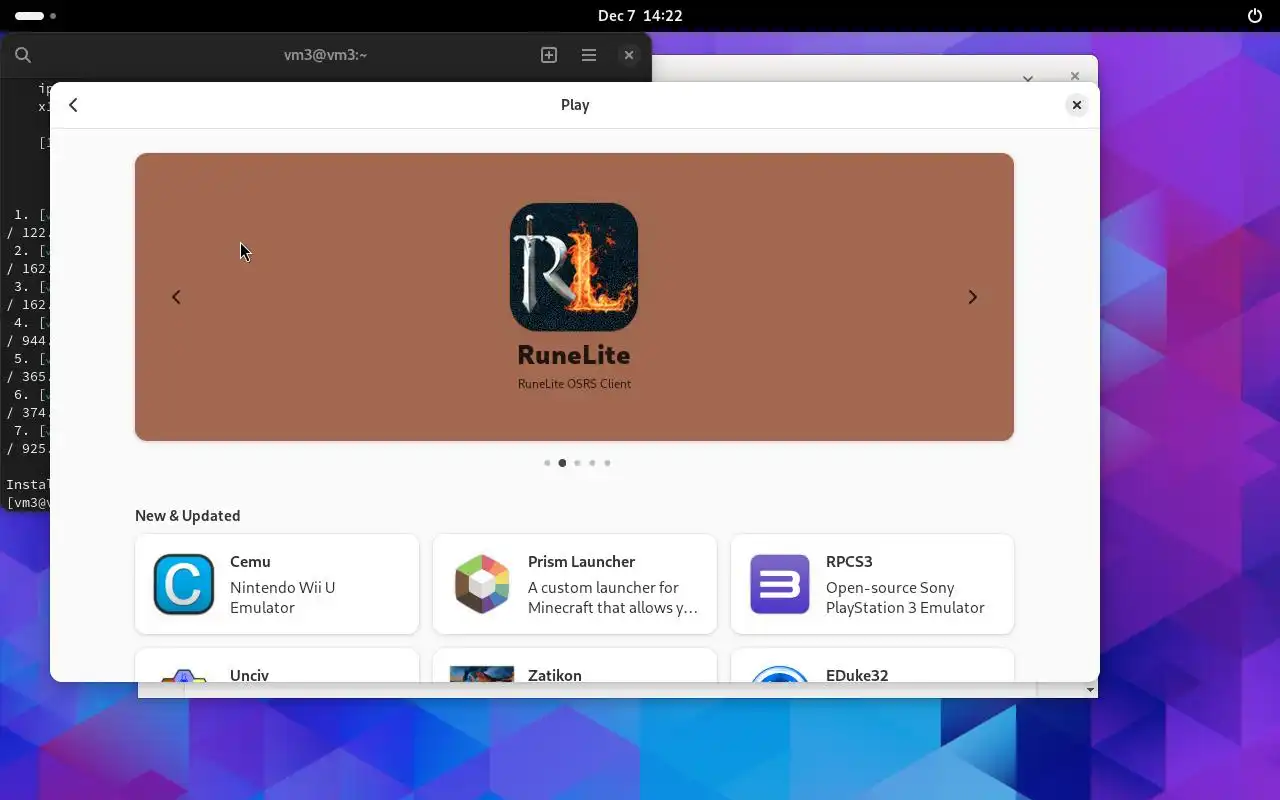
Task: Open the terminal hamburger menu
Action: [589, 55]
